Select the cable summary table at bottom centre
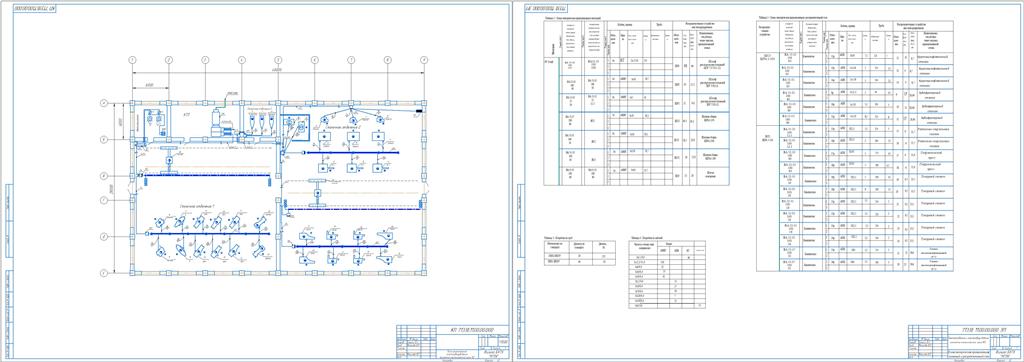The width and height of the screenshot is (1024, 362). point(665,274)
